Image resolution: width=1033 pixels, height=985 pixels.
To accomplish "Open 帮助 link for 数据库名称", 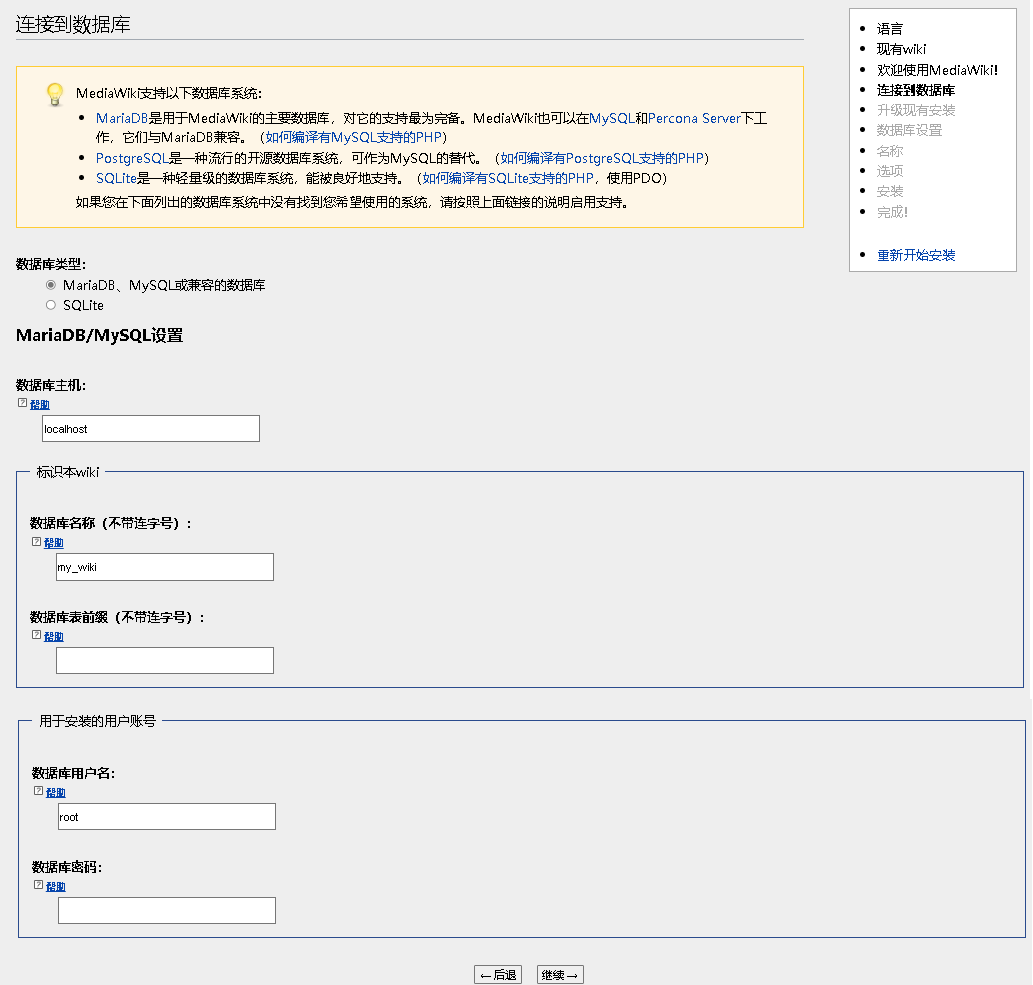I will click(53, 543).
